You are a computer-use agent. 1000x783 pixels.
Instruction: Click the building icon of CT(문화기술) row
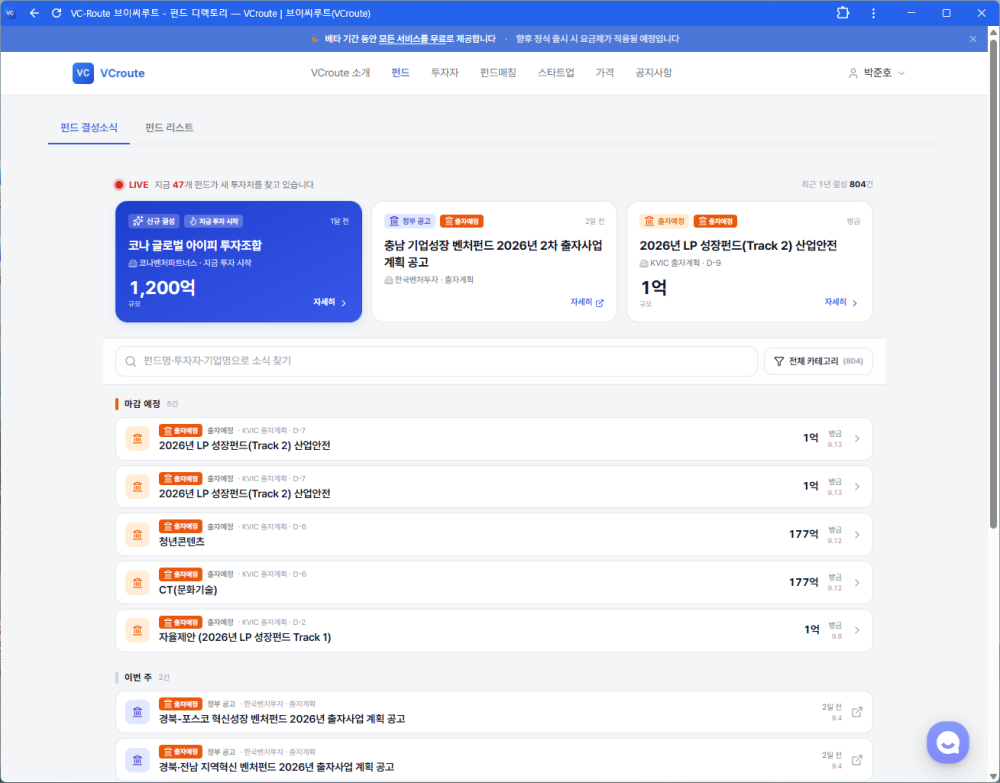click(x=137, y=583)
